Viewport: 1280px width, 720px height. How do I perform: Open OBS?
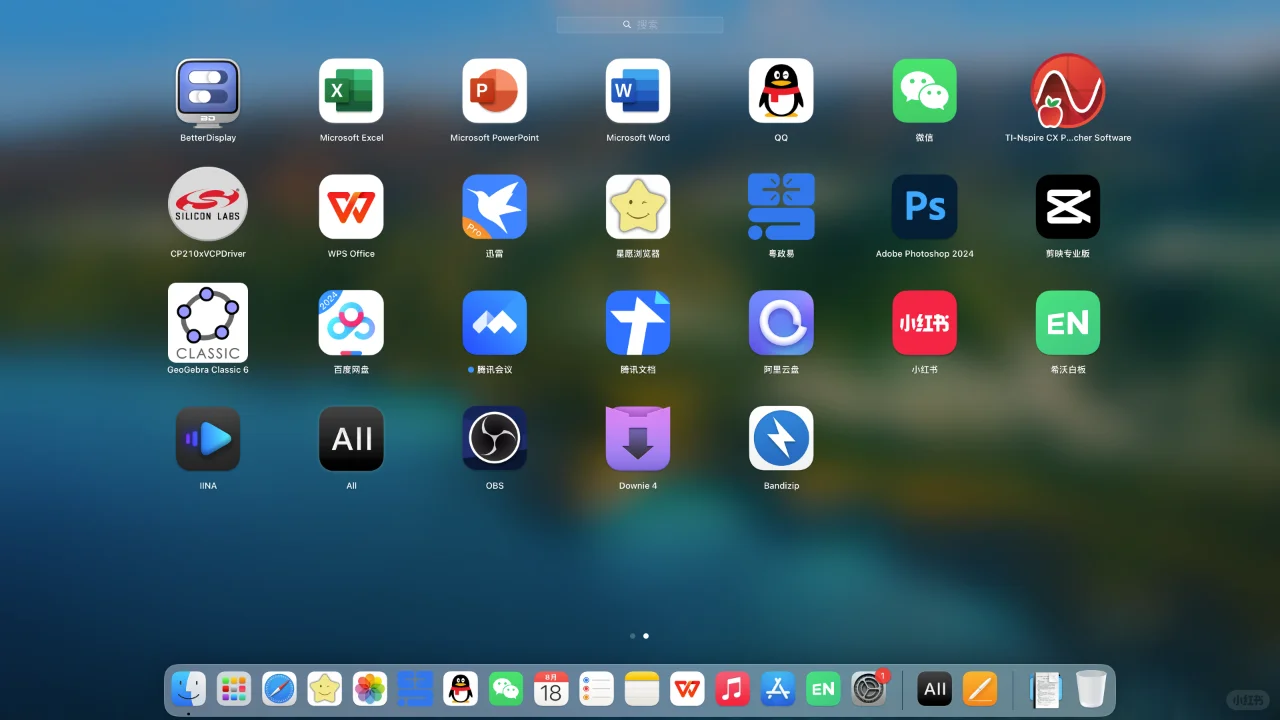pyautogui.click(x=494, y=438)
